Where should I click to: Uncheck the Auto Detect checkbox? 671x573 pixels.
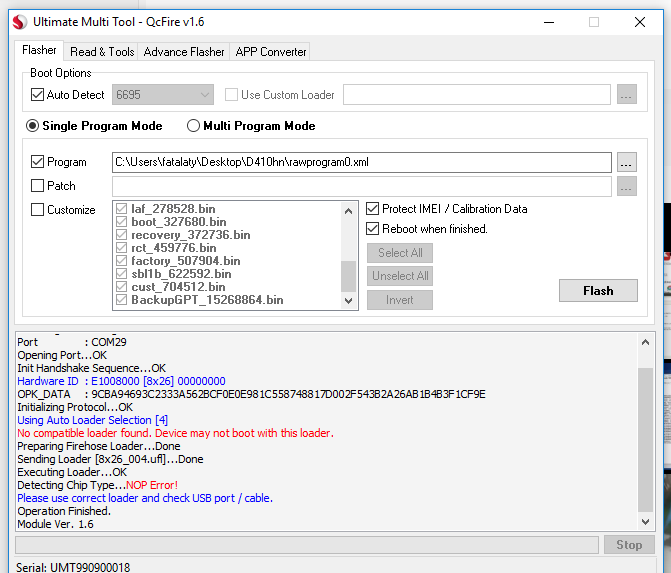coord(37,95)
